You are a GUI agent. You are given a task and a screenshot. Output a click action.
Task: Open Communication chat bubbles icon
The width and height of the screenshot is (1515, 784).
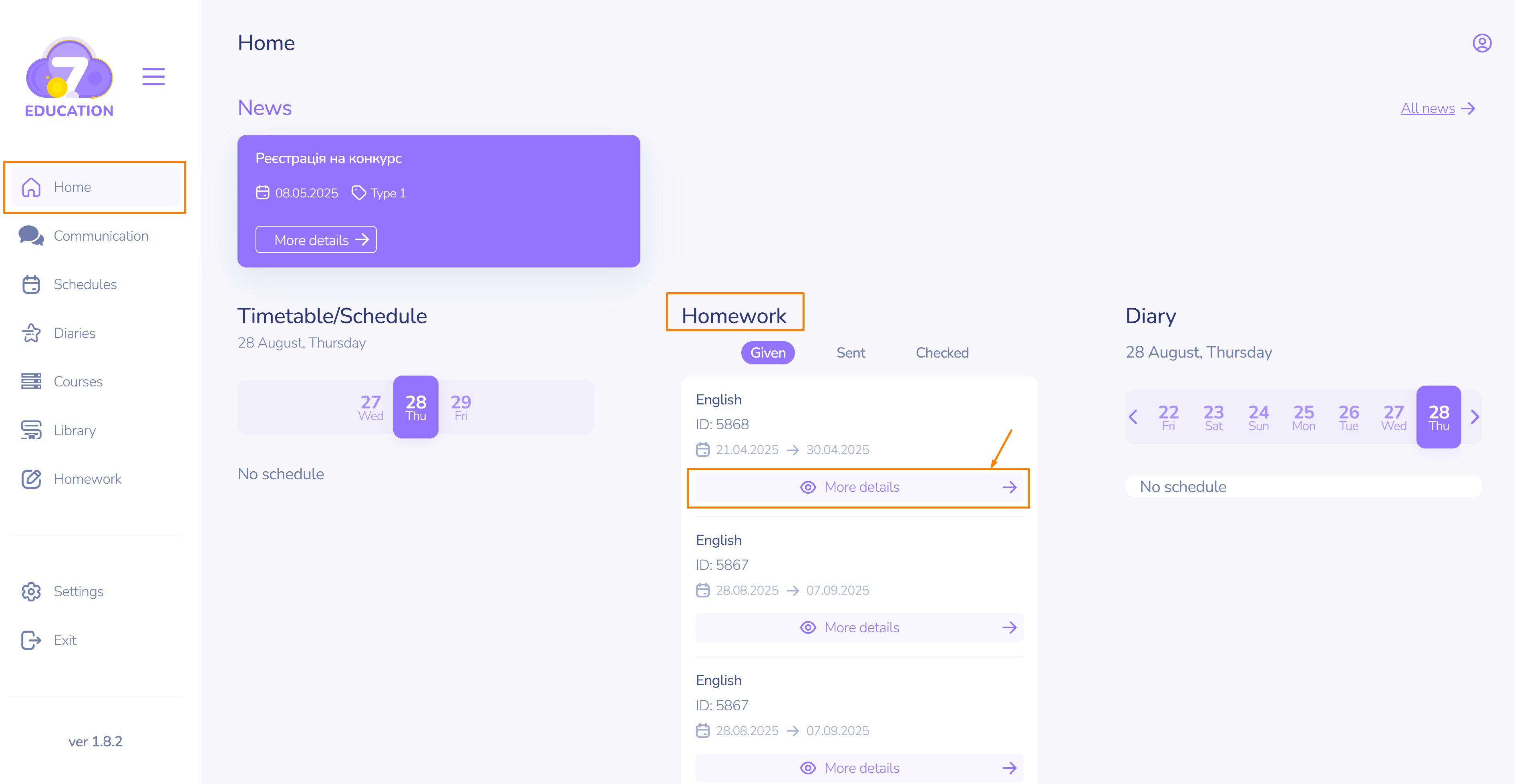[x=30, y=236]
